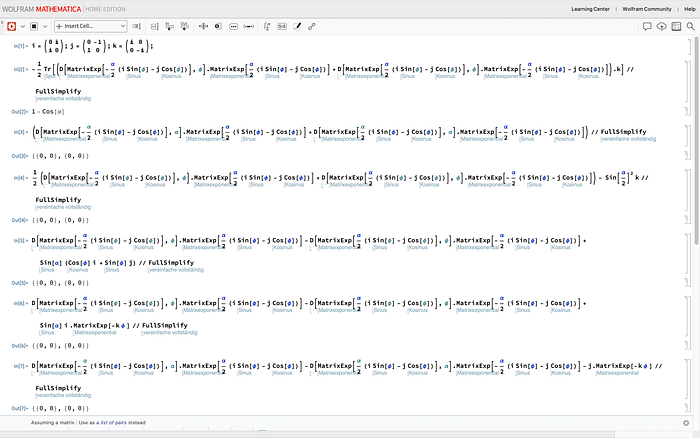
Task: Click 'FullSimplify' in the In[7] cell
Action: point(58,388)
